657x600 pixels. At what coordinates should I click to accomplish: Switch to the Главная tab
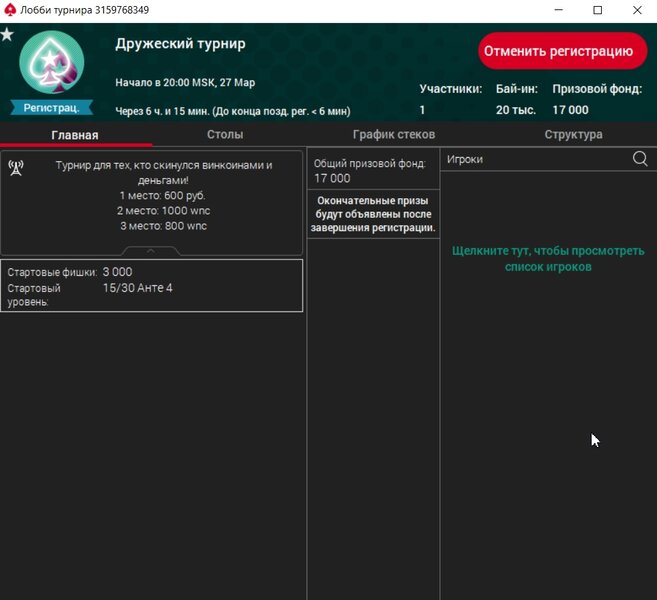[x=75, y=135]
